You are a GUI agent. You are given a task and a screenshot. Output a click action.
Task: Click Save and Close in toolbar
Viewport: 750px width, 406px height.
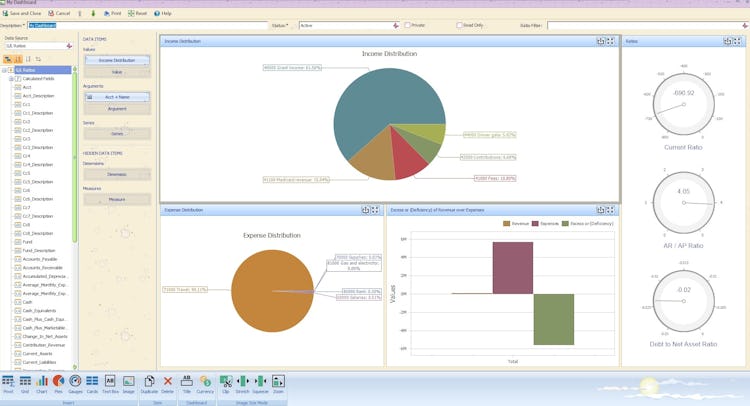click(x=22, y=13)
